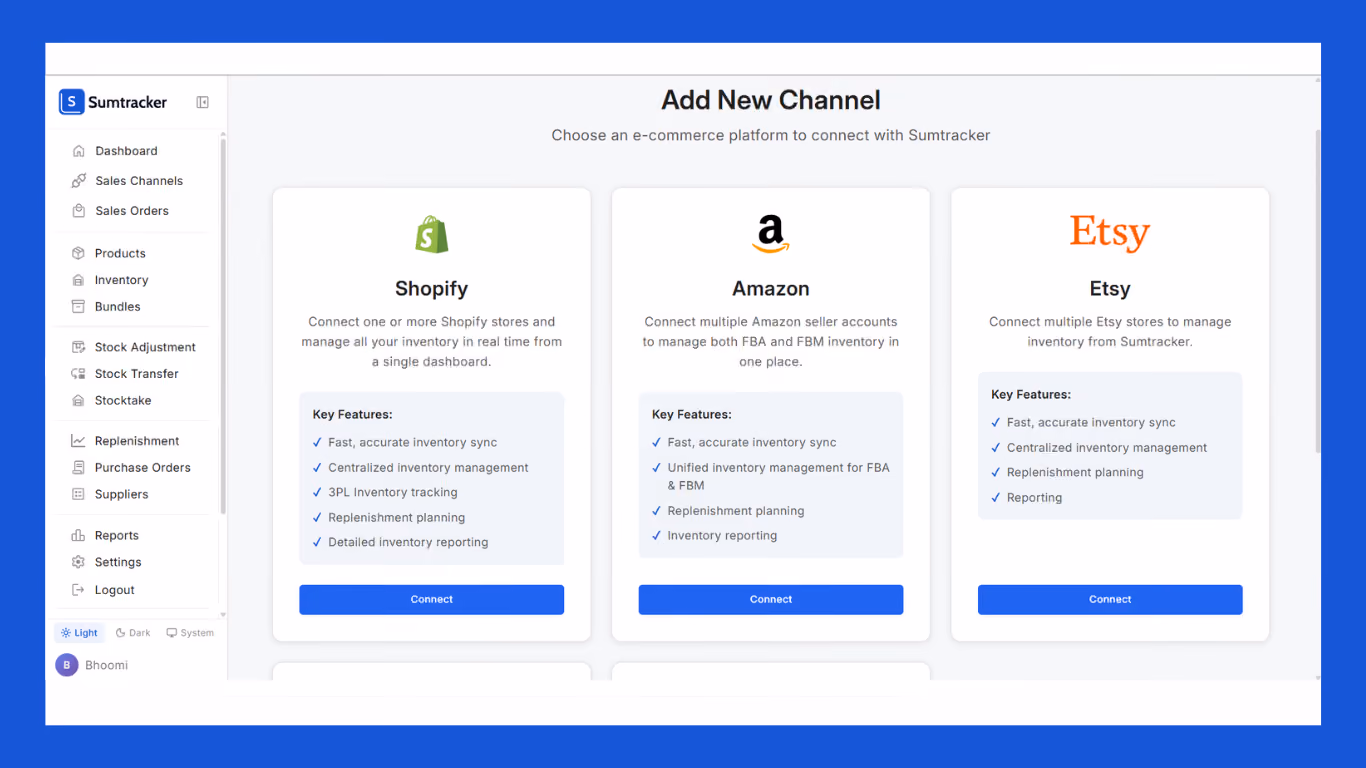
Task: Click the Amazon logo
Action: click(x=771, y=235)
